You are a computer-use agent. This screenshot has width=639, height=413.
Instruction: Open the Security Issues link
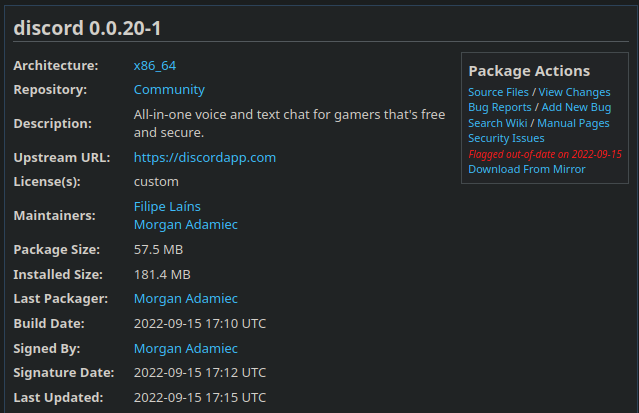[x=506, y=138]
